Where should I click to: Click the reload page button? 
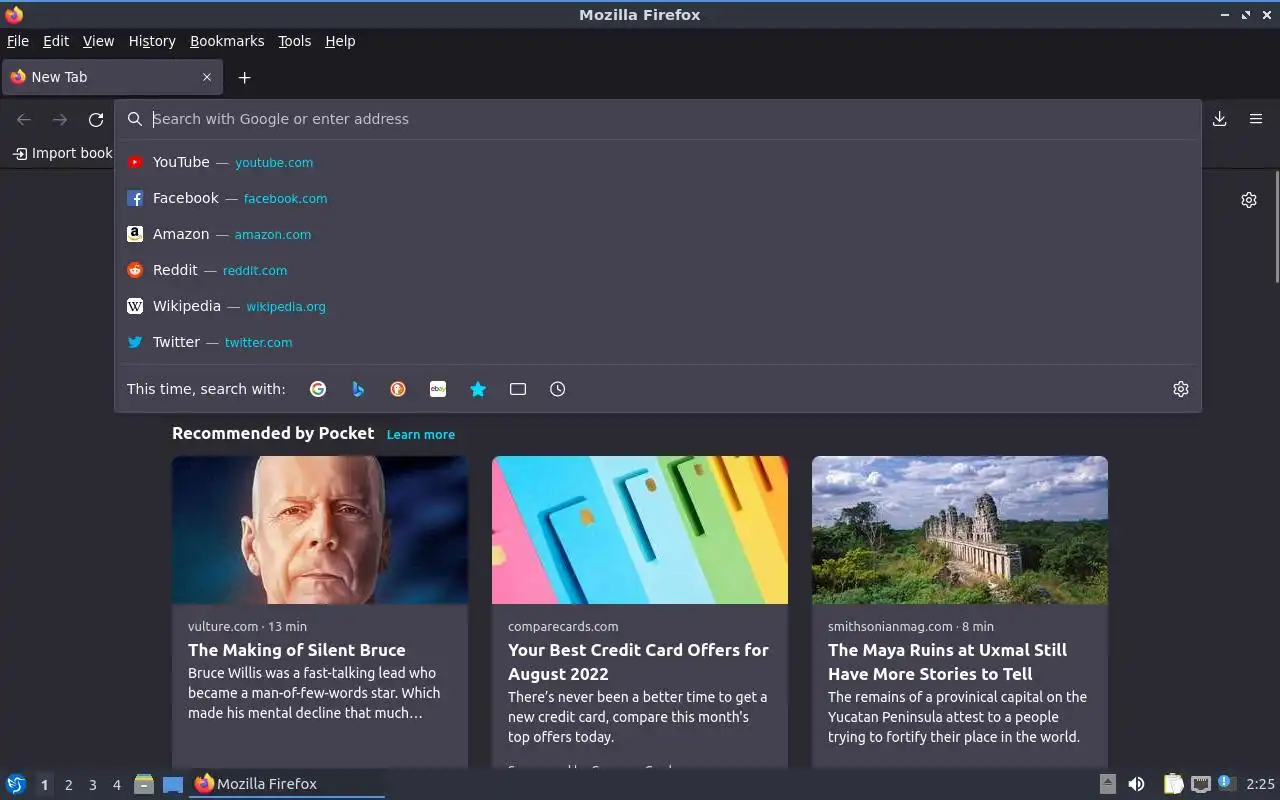click(x=96, y=120)
